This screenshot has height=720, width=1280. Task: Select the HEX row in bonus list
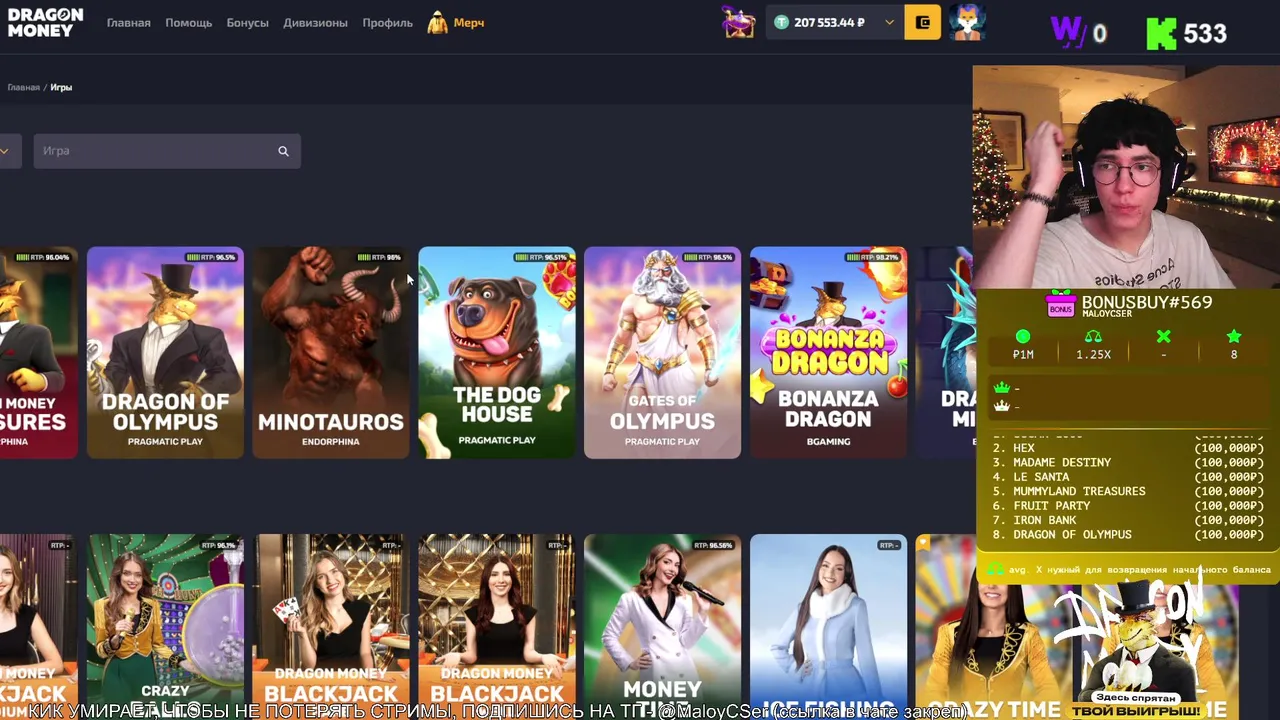(1128, 448)
